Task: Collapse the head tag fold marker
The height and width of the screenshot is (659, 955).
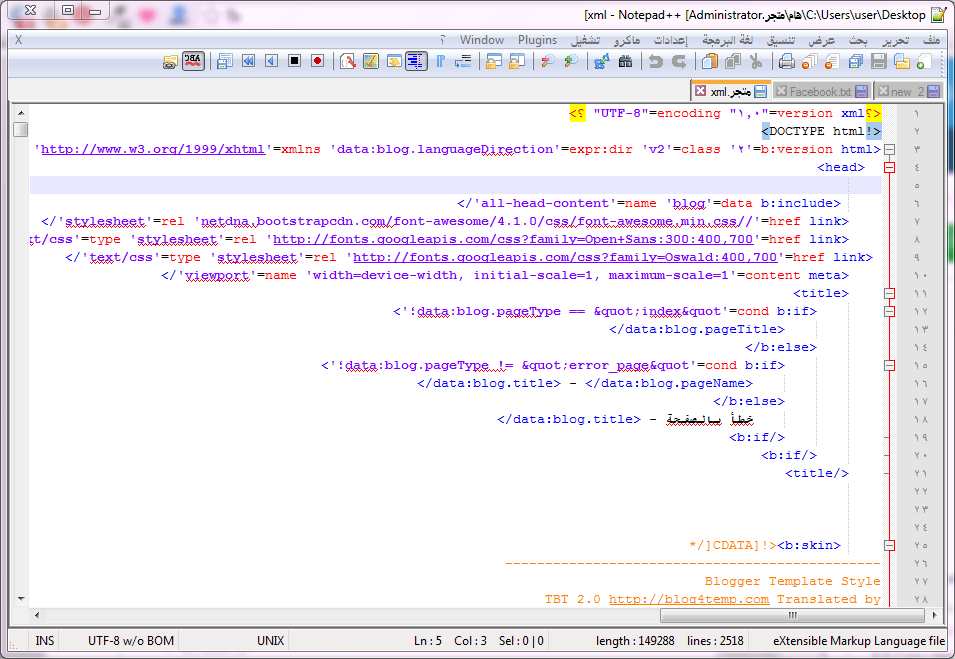Action: pyautogui.click(x=889, y=167)
